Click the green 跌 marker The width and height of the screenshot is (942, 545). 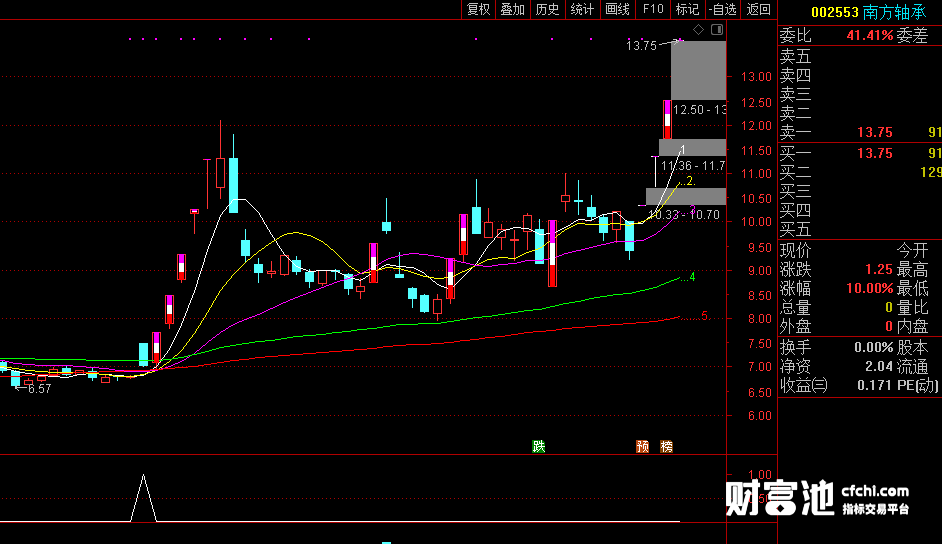pyautogui.click(x=538, y=446)
